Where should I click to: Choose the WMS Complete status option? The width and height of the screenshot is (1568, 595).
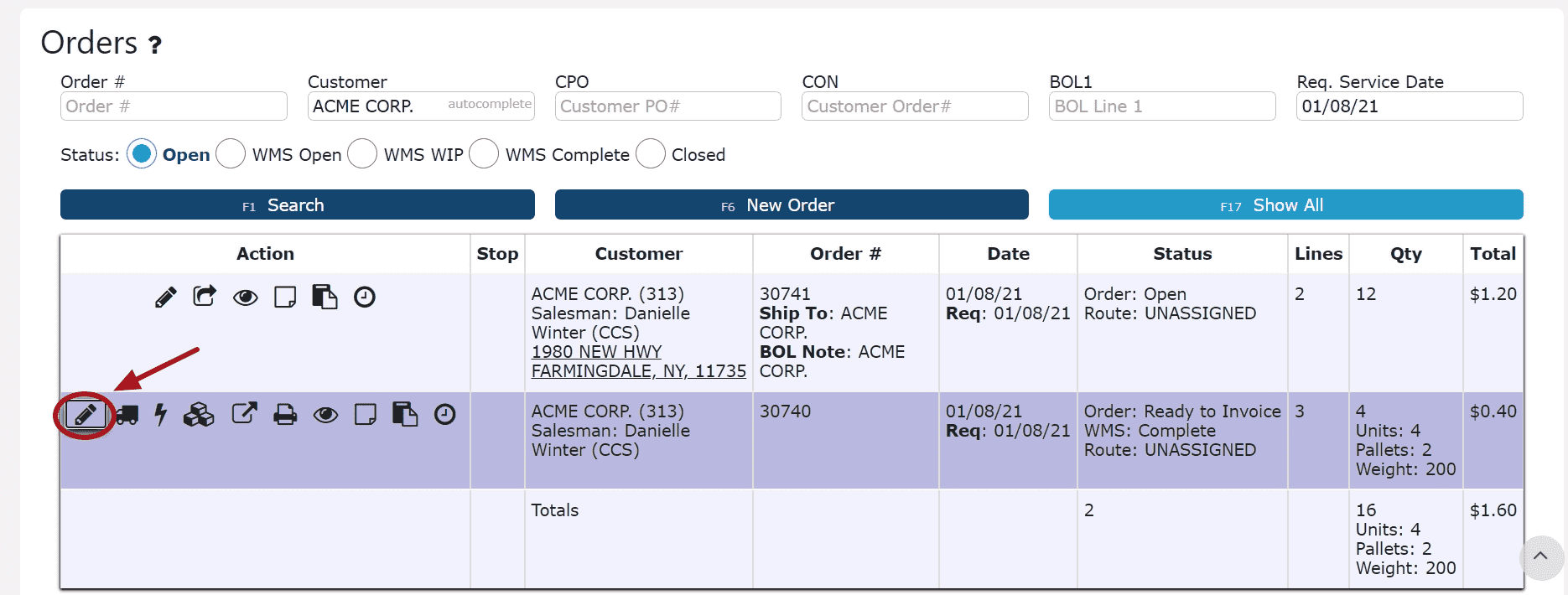[484, 154]
